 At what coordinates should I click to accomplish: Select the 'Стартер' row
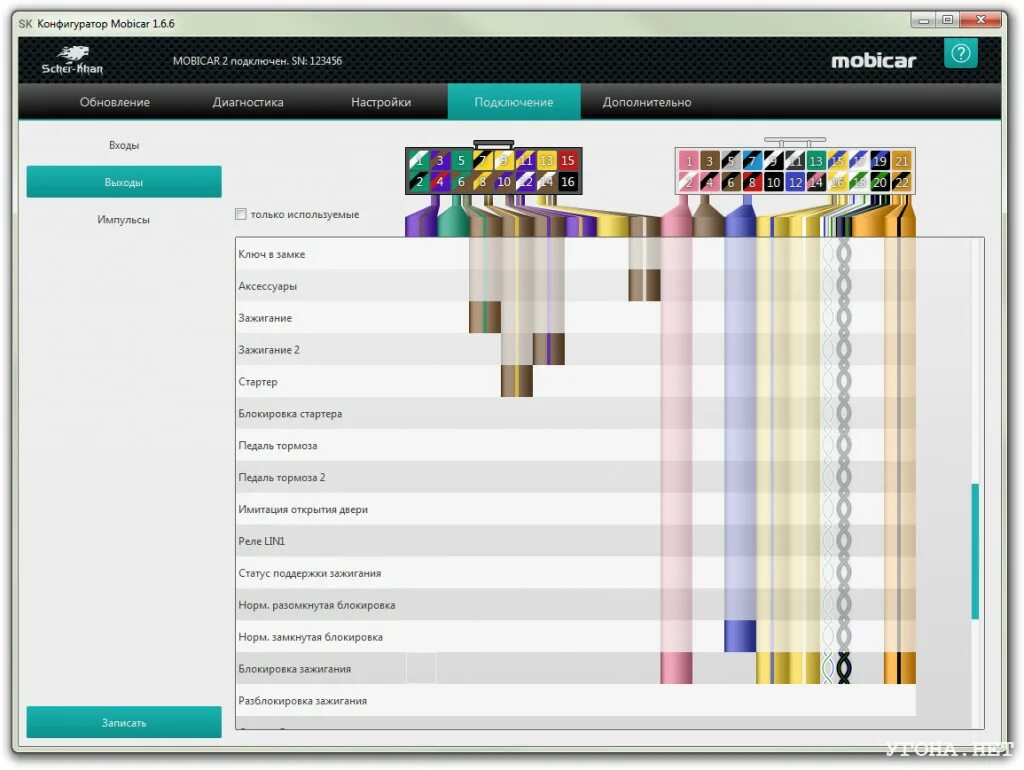[x=575, y=381]
